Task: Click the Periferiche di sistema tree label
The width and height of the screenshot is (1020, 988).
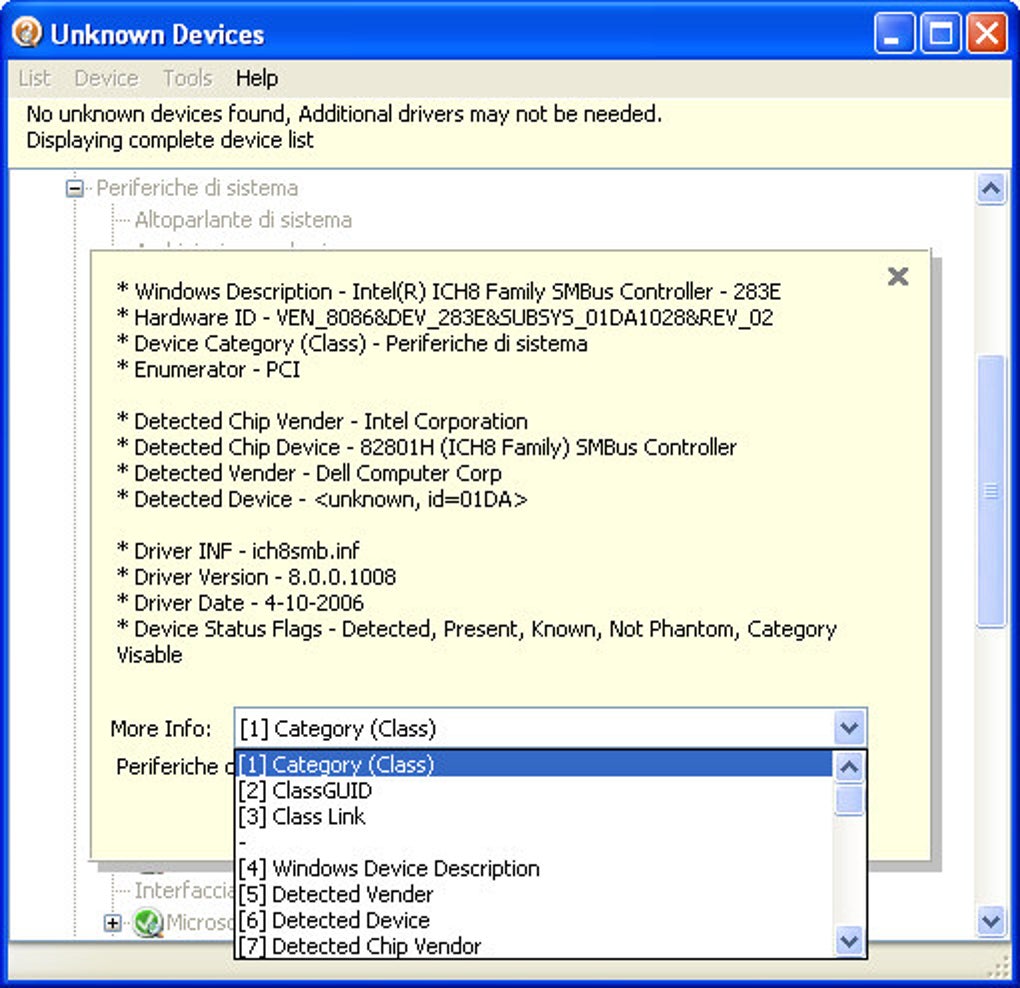Action: click(x=197, y=188)
